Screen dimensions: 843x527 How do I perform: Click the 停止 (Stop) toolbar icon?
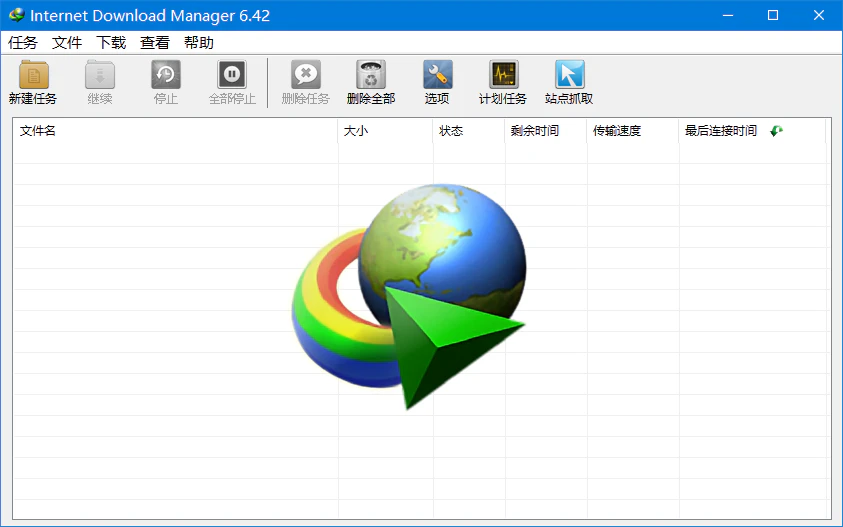pos(166,75)
